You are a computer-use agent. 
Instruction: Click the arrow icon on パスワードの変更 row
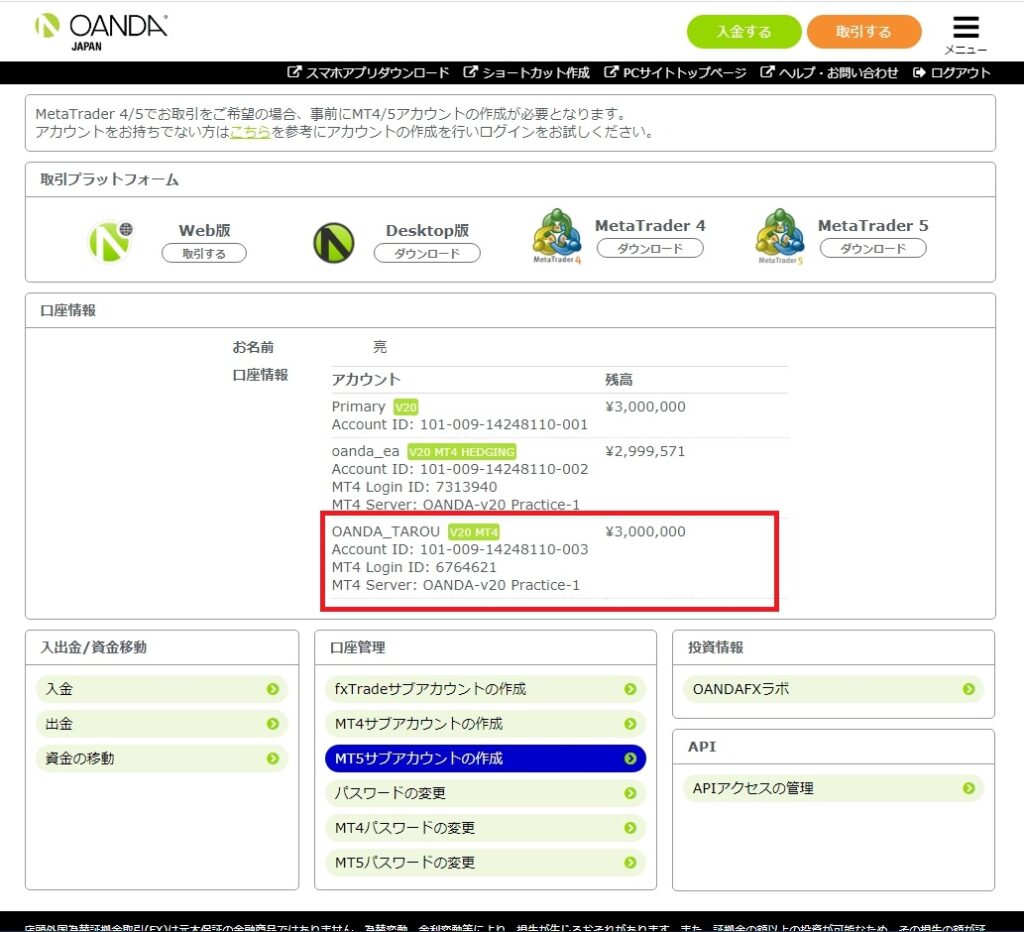coord(630,793)
